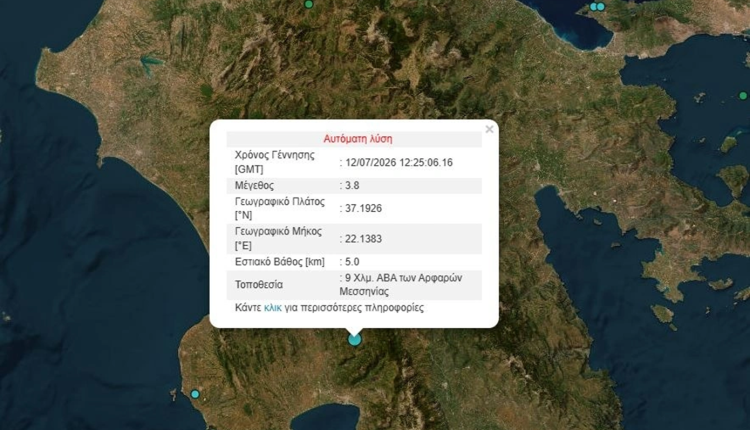Click the 'Αυτόματη λύση' header text
This screenshot has width=750, height=430.
(x=358, y=139)
